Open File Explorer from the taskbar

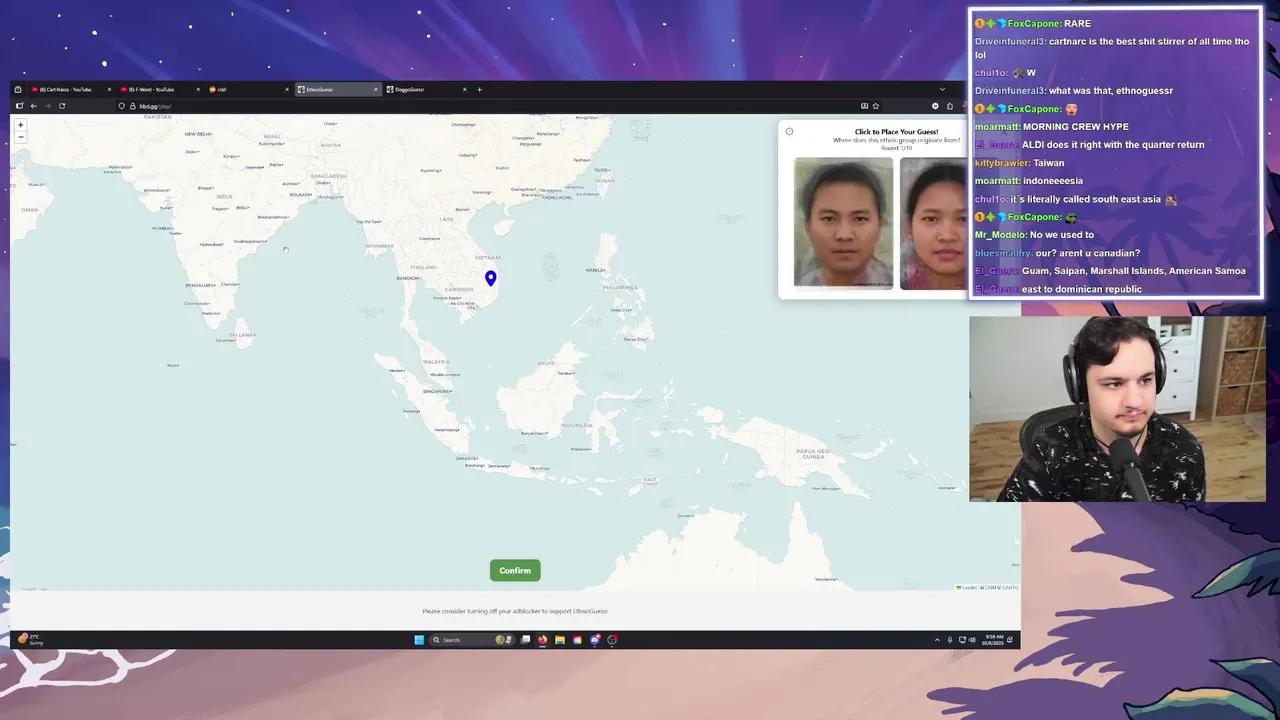pyautogui.click(x=560, y=640)
